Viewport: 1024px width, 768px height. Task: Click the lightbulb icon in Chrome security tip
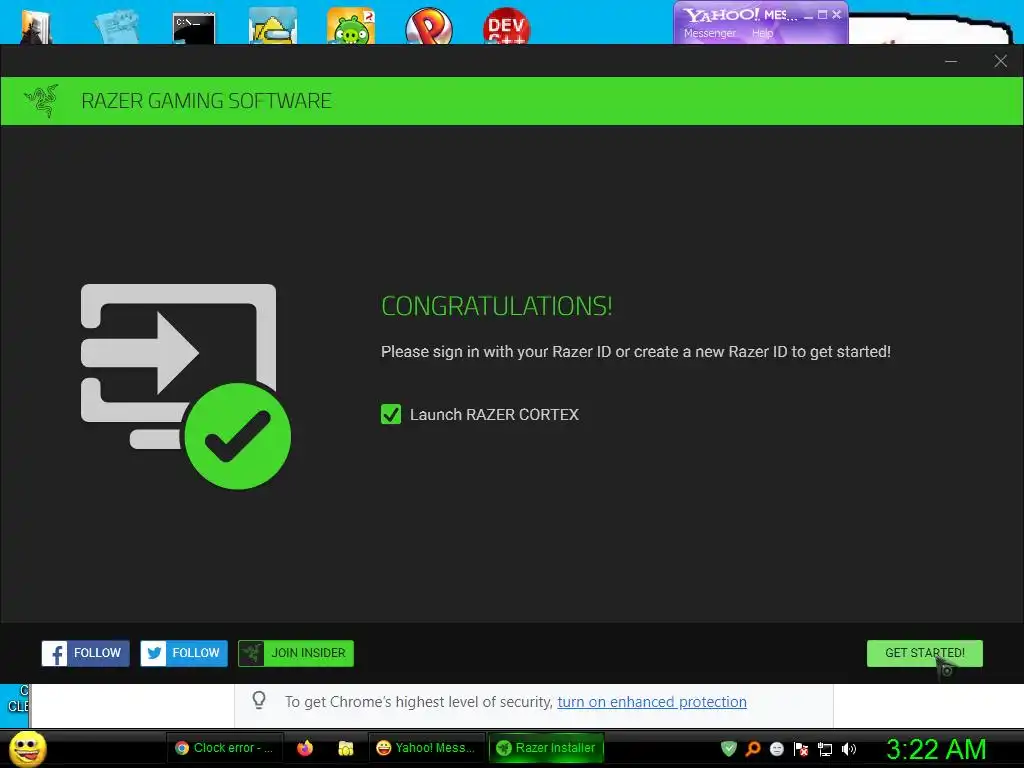(259, 700)
